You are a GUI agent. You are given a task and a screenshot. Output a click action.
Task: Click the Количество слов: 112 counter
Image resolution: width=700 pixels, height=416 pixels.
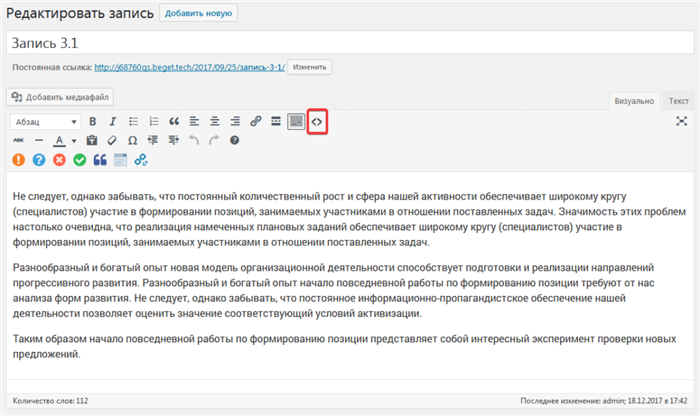50,401
